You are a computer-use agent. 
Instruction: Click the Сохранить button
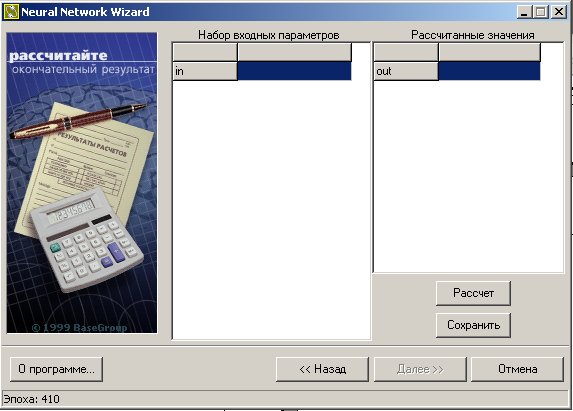(473, 325)
